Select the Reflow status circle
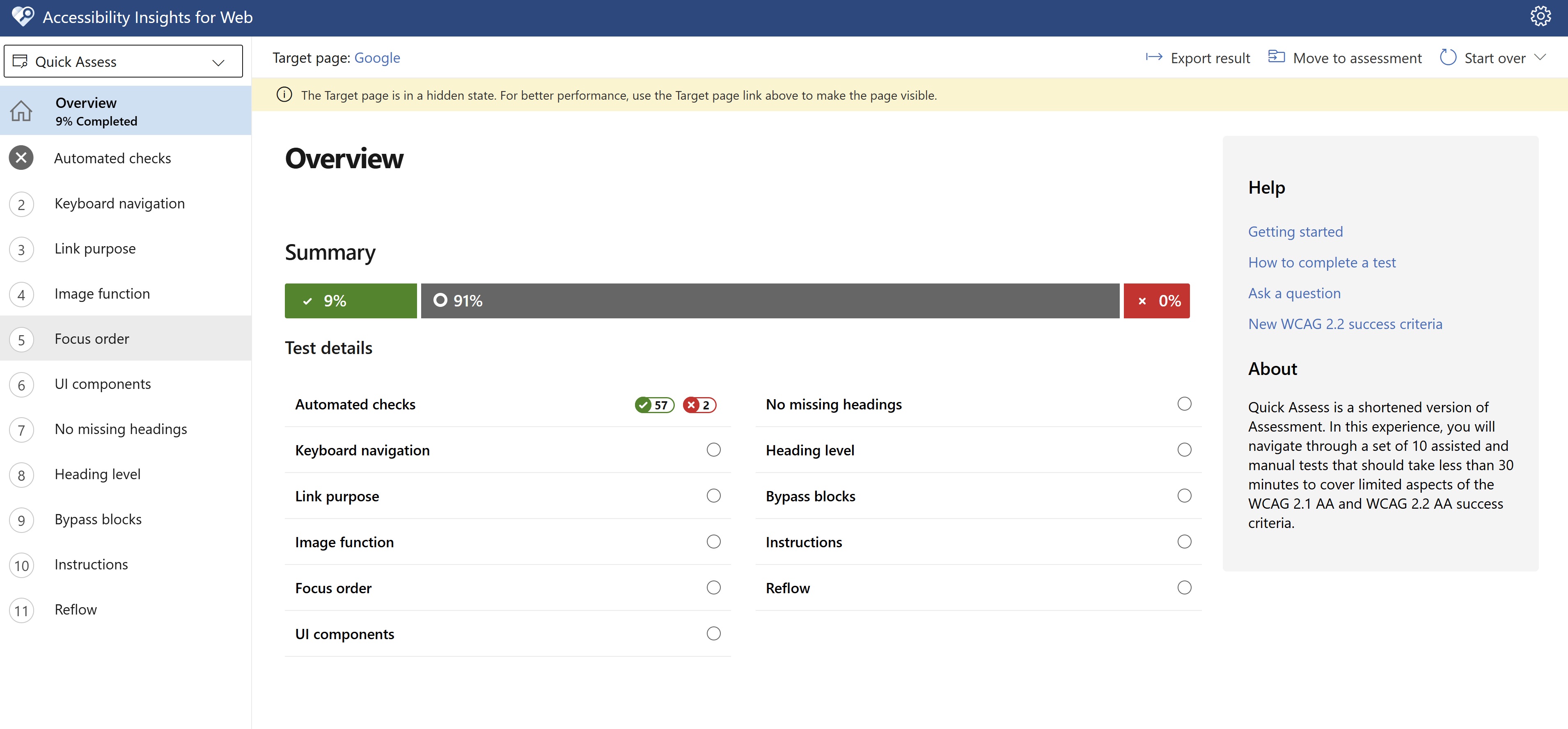This screenshot has width=1568, height=729. point(1184,588)
